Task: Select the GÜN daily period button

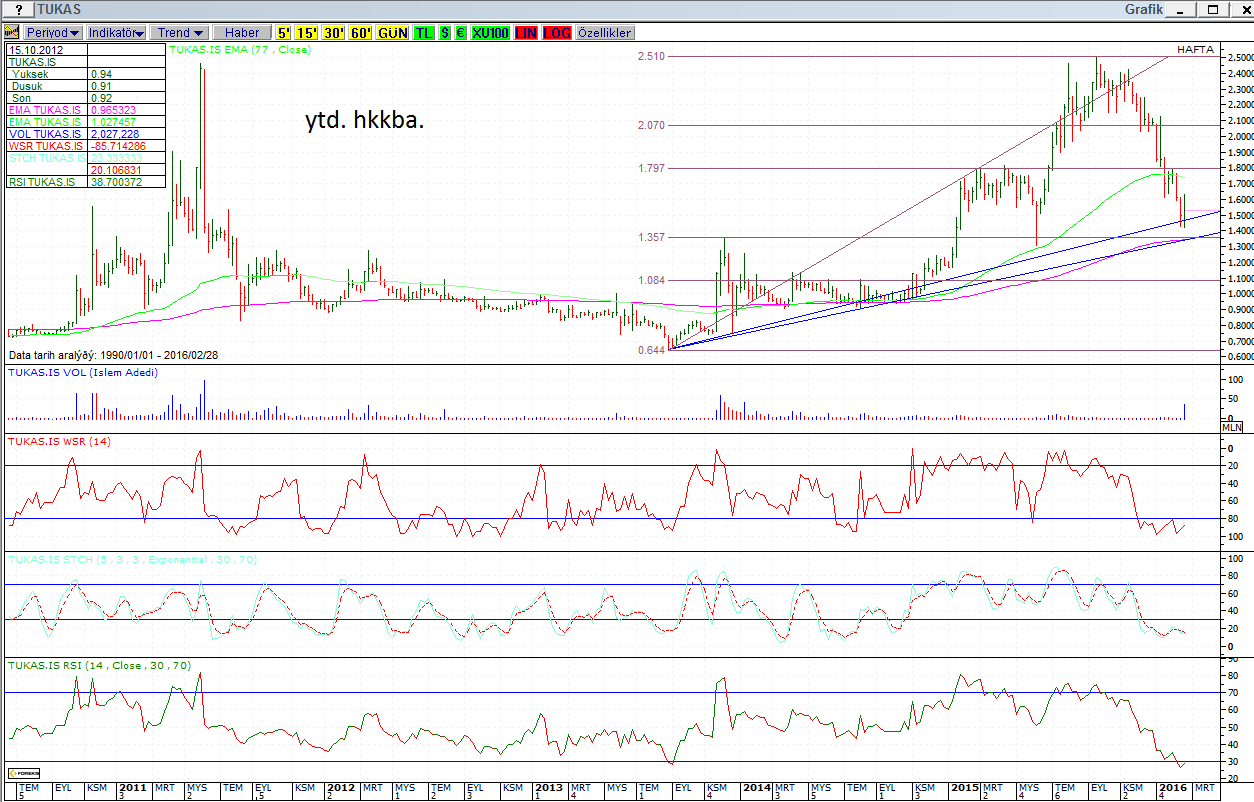Action: [393, 33]
